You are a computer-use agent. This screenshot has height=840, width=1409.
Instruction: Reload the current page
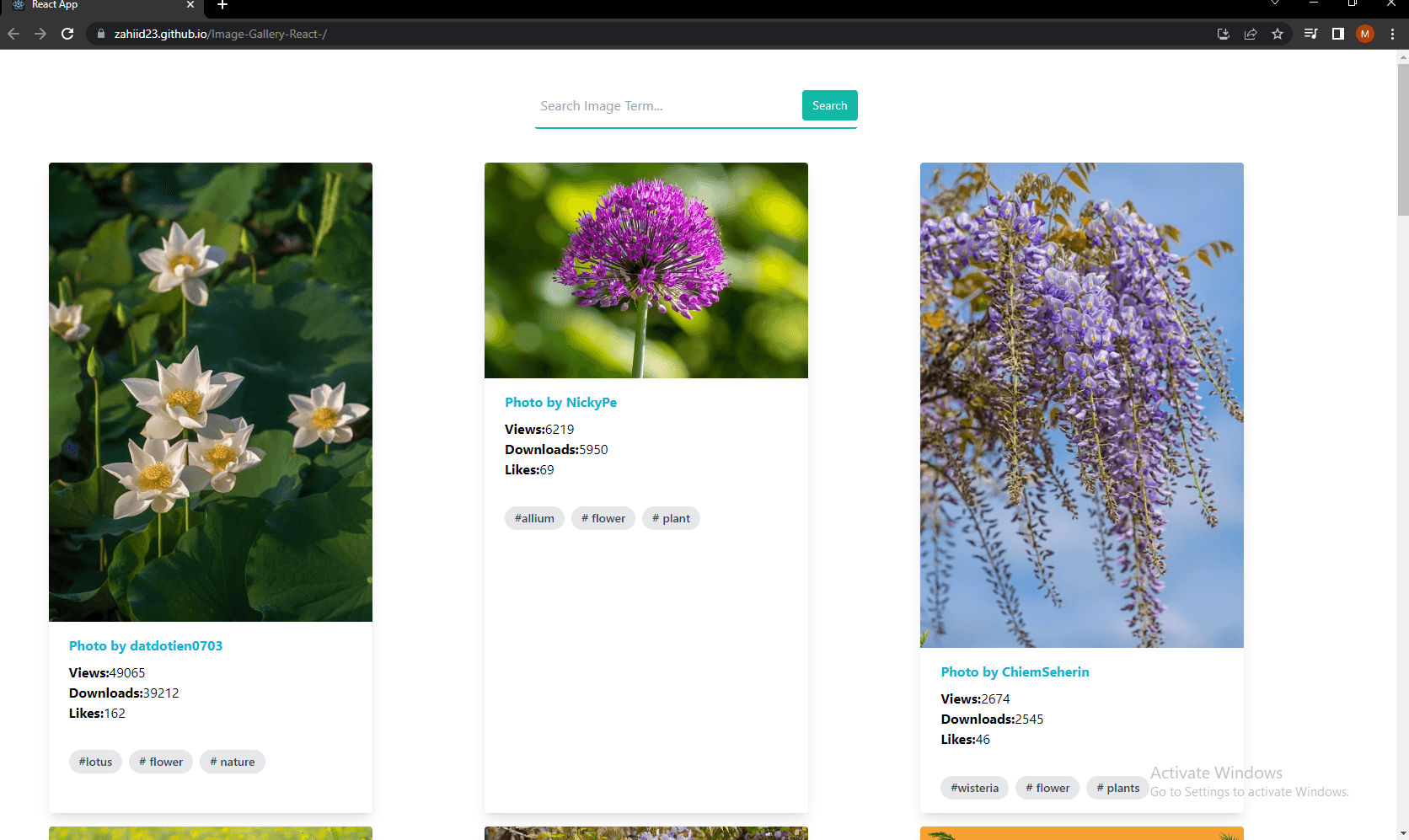(67, 34)
